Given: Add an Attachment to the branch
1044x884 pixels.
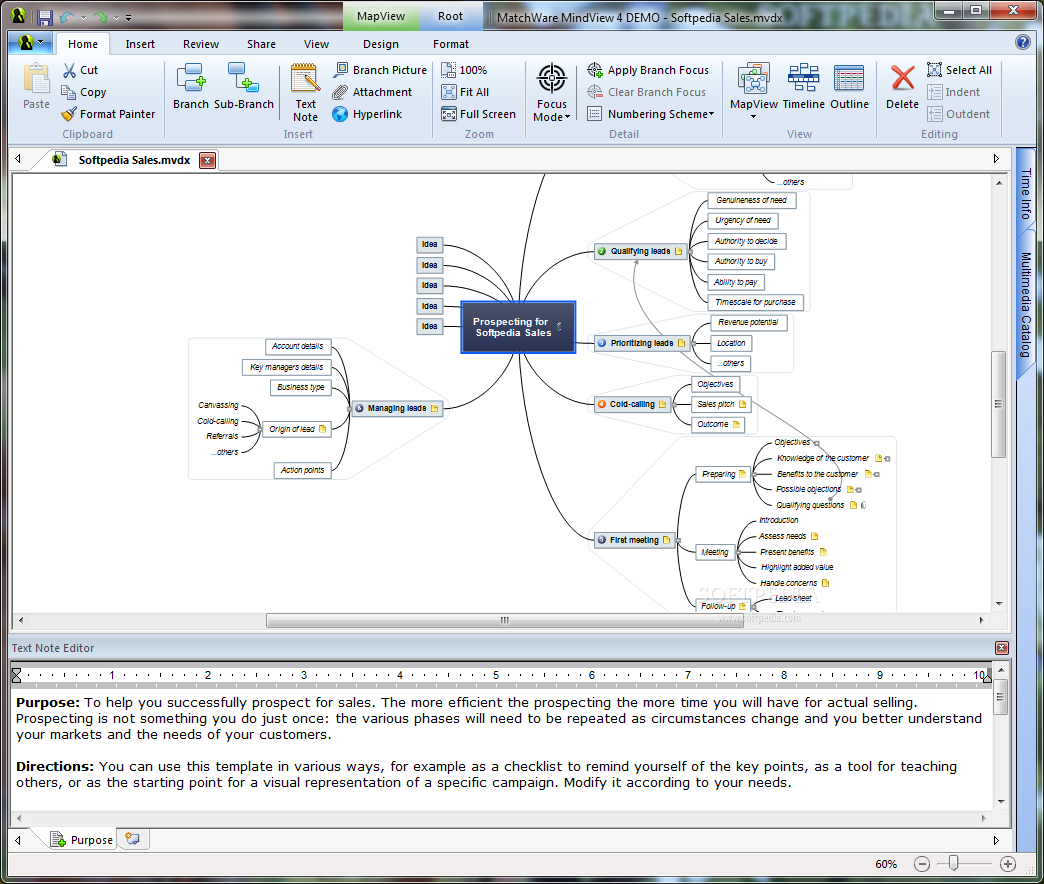Looking at the screenshot, I should pos(373,92).
